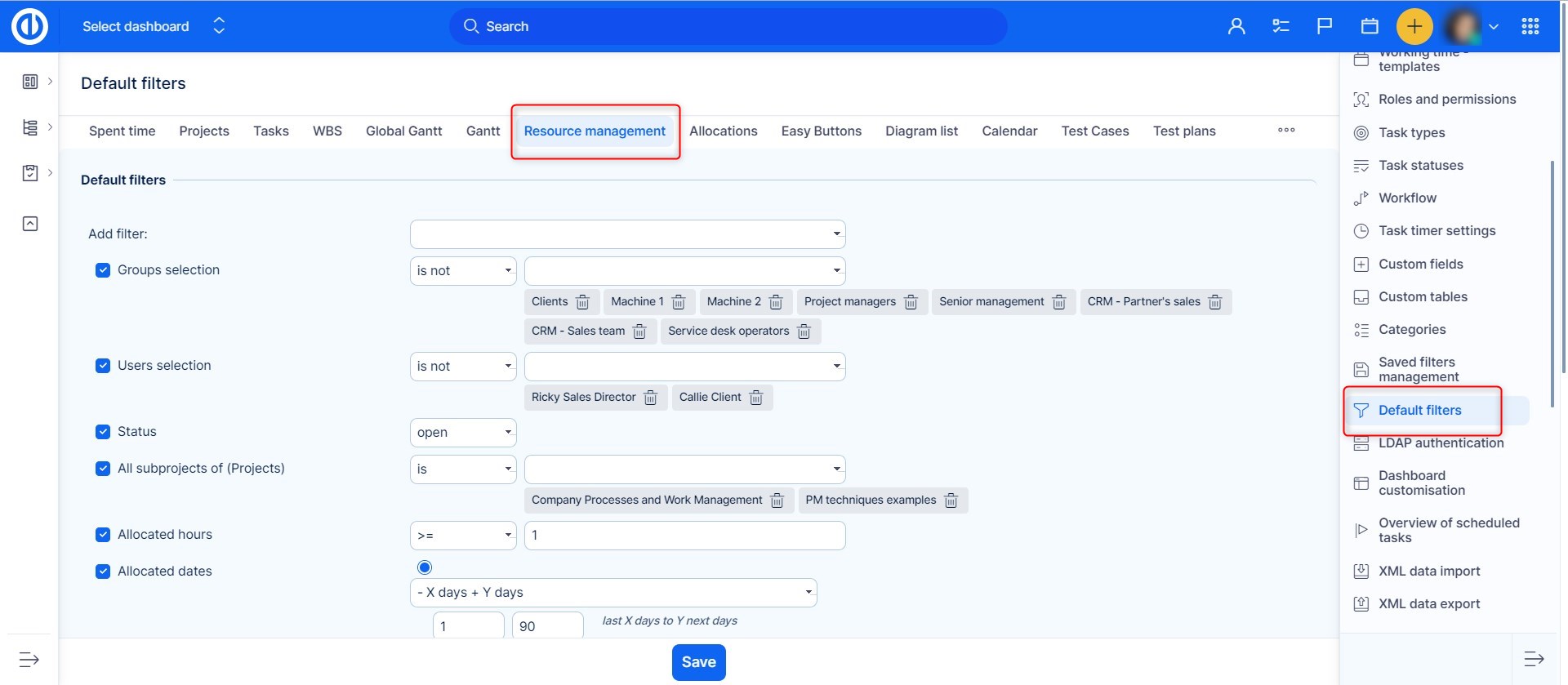Select the Allocated dates radio button
The height and width of the screenshot is (685, 1568).
(425, 567)
